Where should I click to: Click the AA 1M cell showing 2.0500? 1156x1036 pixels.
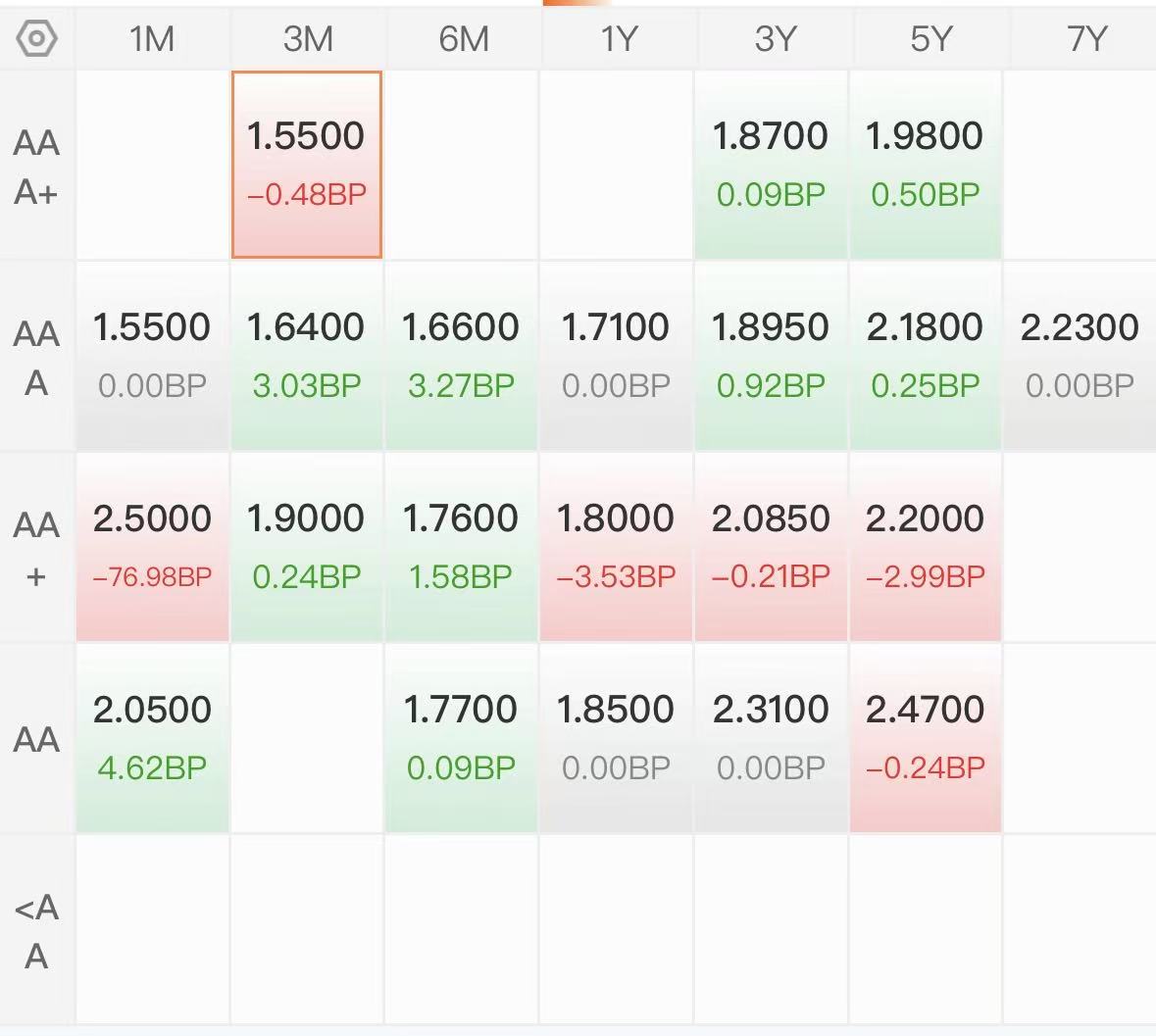pyautogui.click(x=152, y=737)
